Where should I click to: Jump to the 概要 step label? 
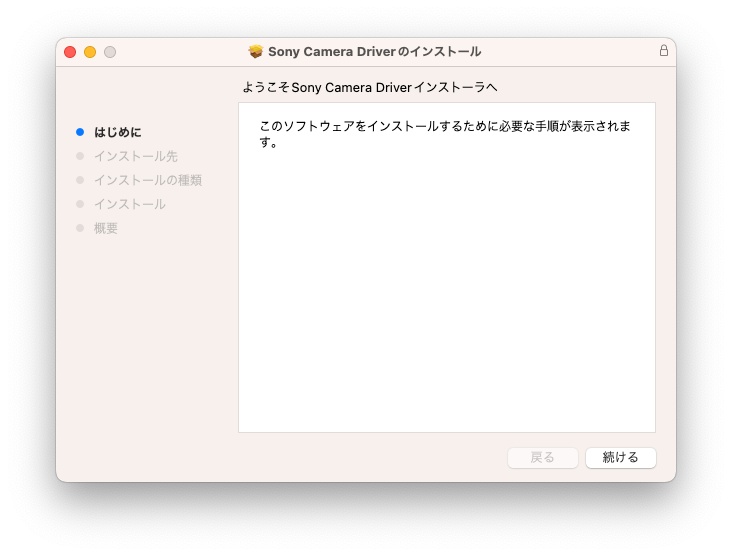(x=106, y=228)
